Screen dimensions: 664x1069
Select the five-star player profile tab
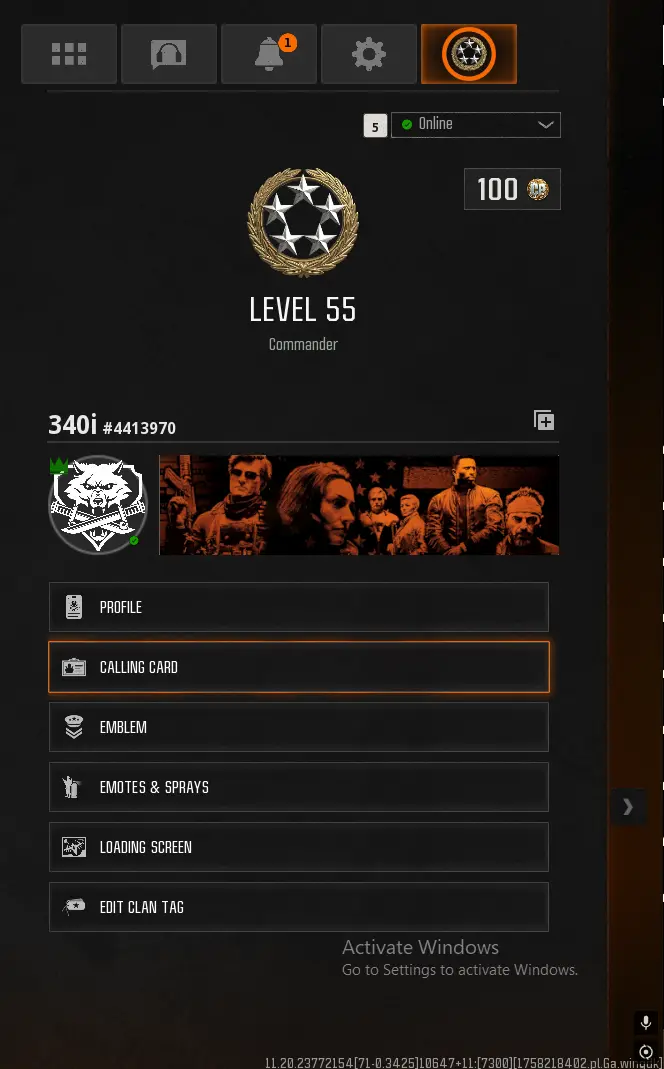[469, 54]
